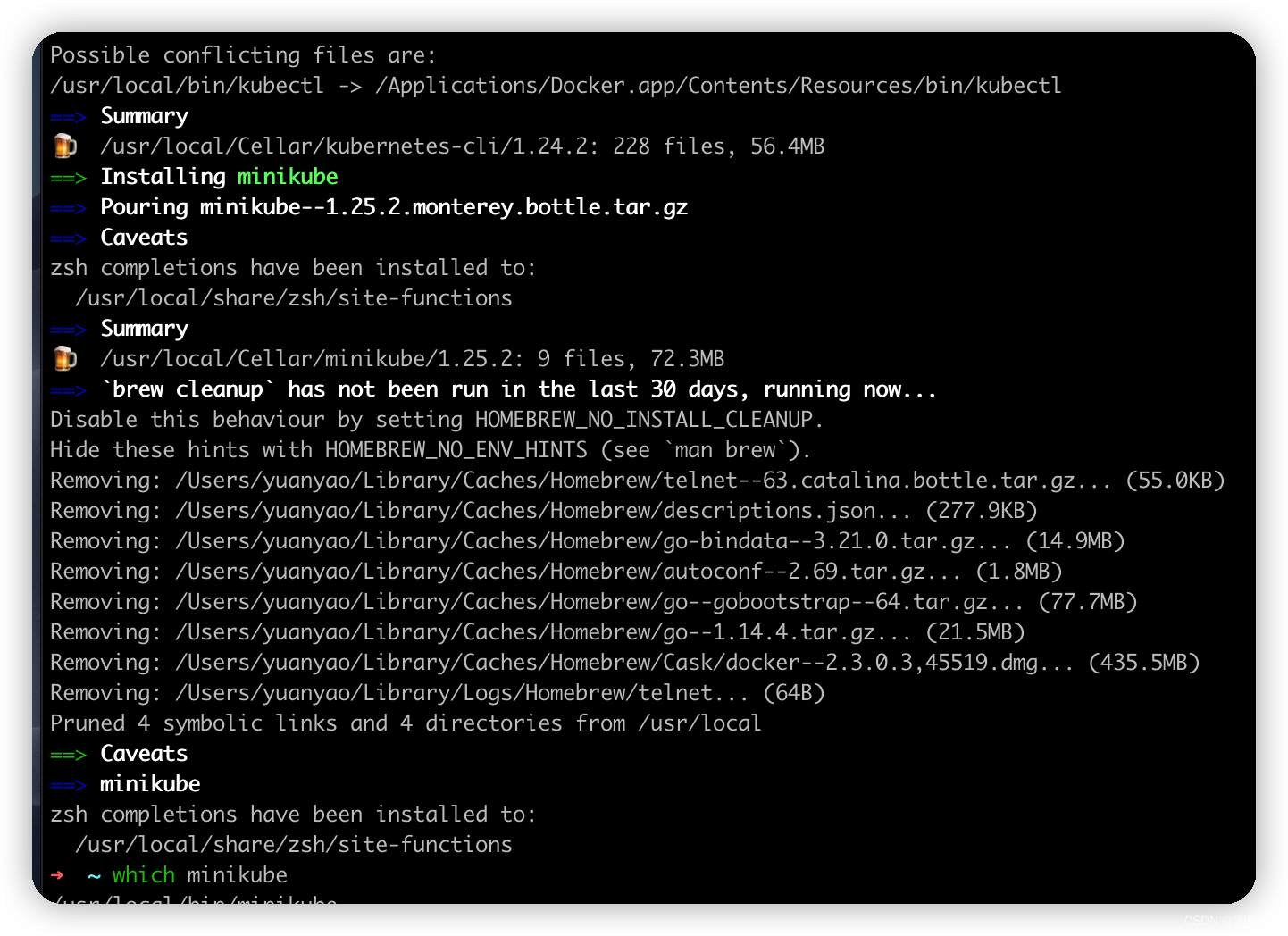
Task: Click the 'brew cleanup has not been run' line
Action: (519, 389)
